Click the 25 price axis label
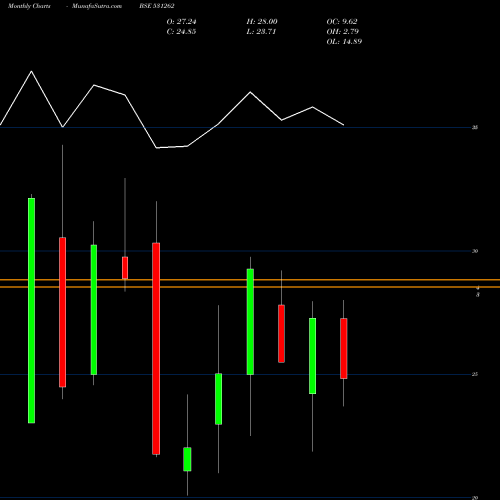 pos(475,374)
